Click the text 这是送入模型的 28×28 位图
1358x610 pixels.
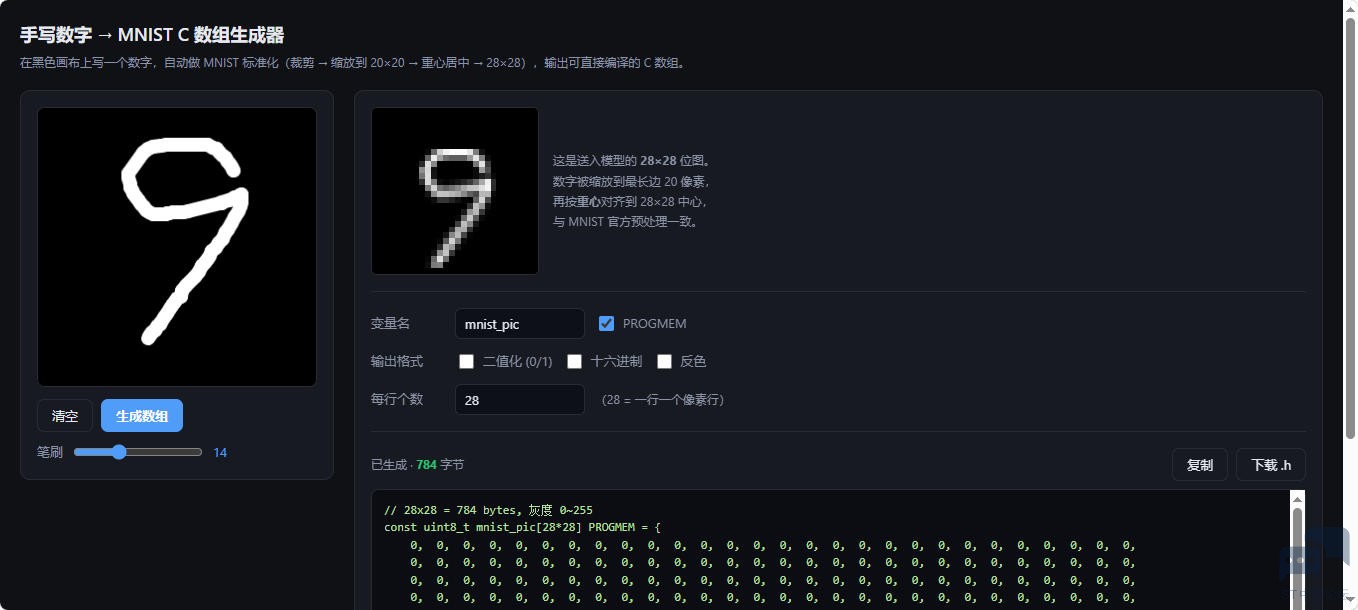tap(632, 160)
